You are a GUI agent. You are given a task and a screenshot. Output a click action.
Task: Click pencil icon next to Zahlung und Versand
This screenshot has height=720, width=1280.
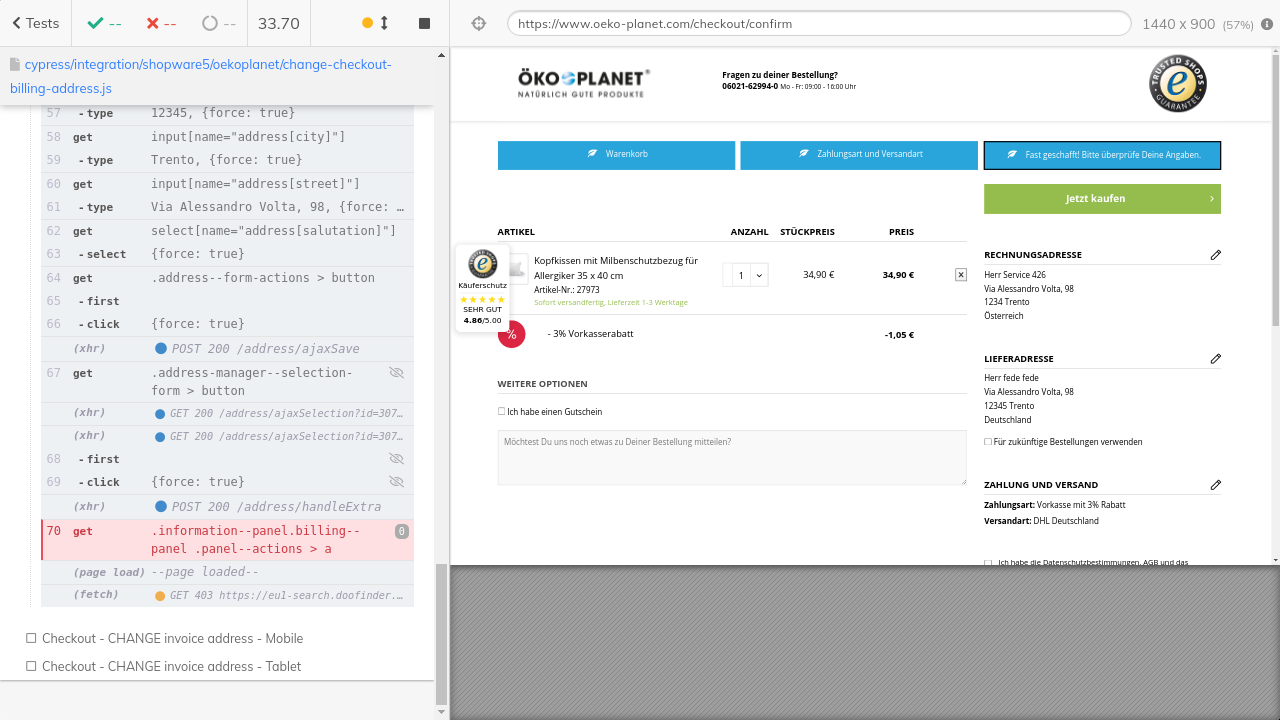tap(1215, 485)
